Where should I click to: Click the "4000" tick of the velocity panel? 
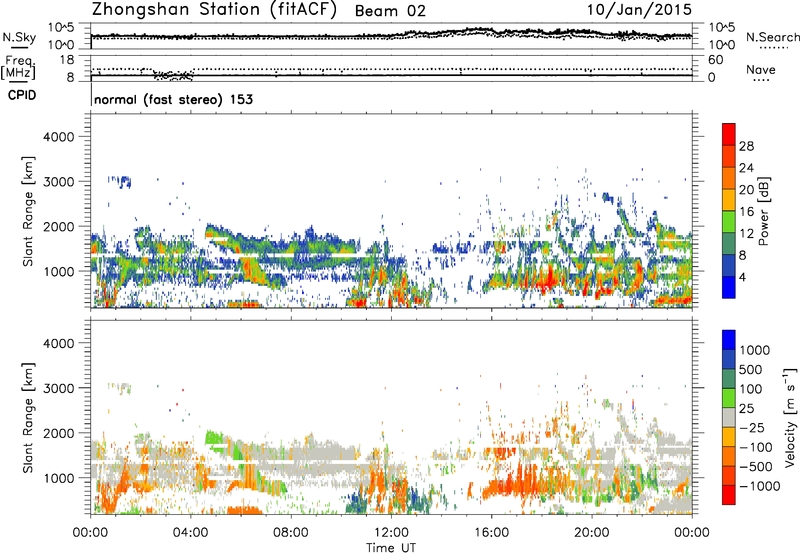tap(58, 343)
